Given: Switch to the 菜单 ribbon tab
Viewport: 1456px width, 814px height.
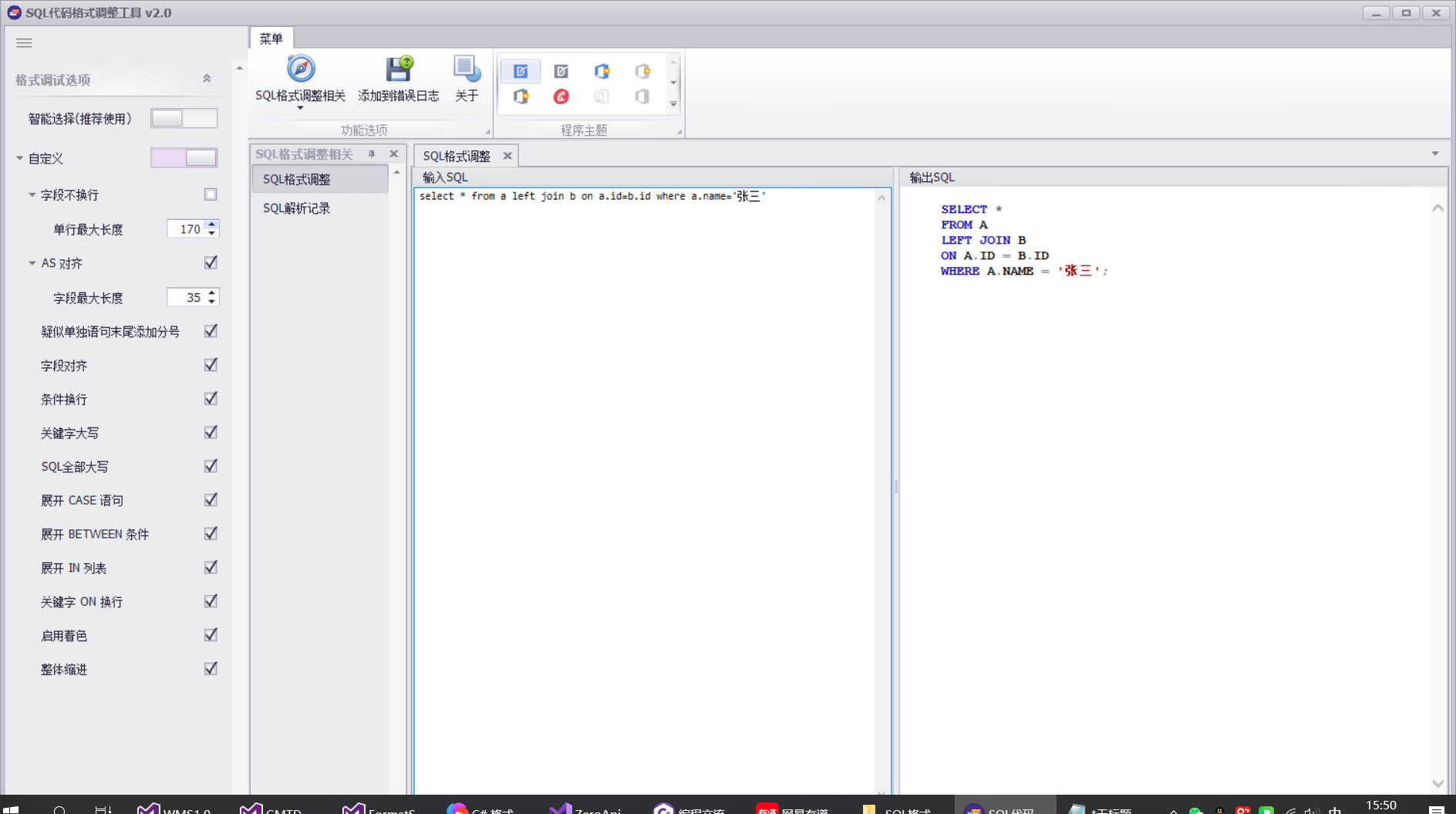Looking at the screenshot, I should (x=271, y=38).
